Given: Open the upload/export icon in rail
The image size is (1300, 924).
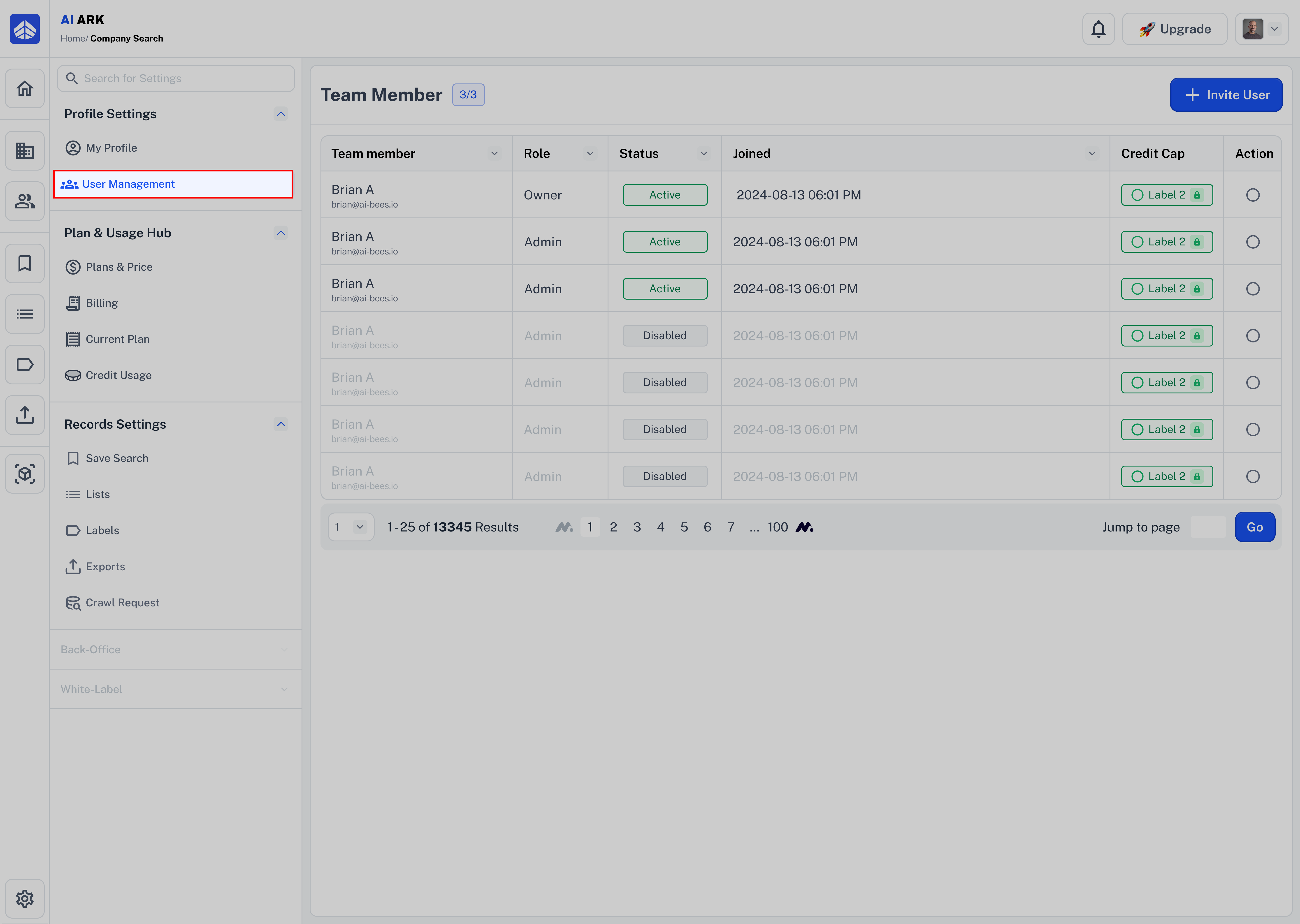Looking at the screenshot, I should point(24,415).
